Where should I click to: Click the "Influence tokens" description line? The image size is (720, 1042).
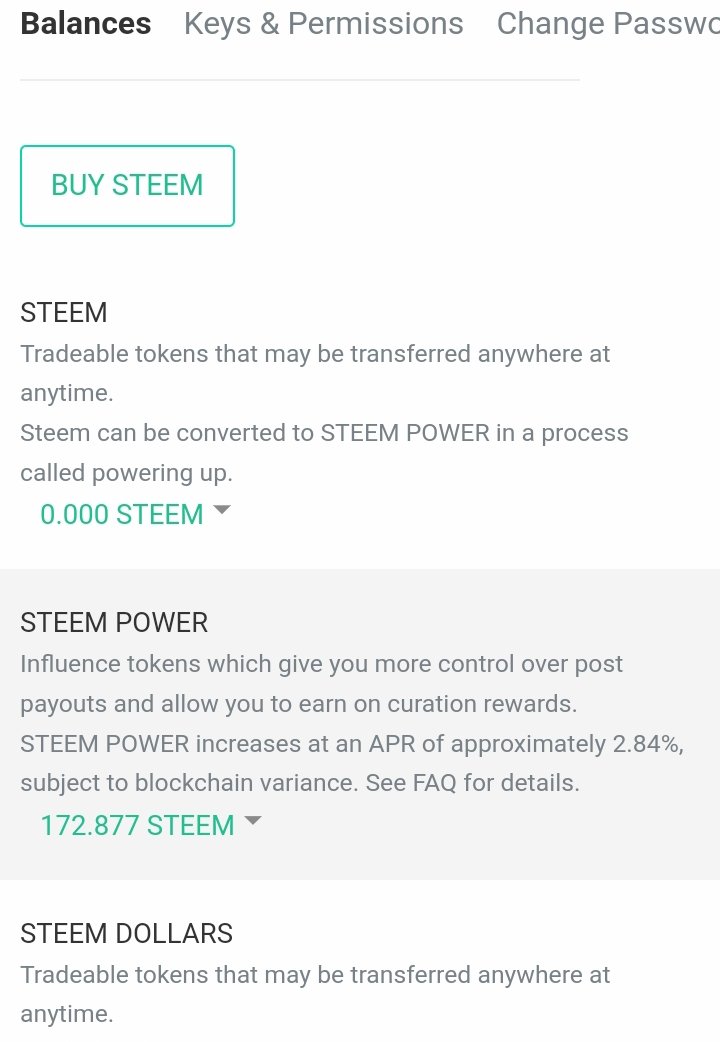coord(321,664)
